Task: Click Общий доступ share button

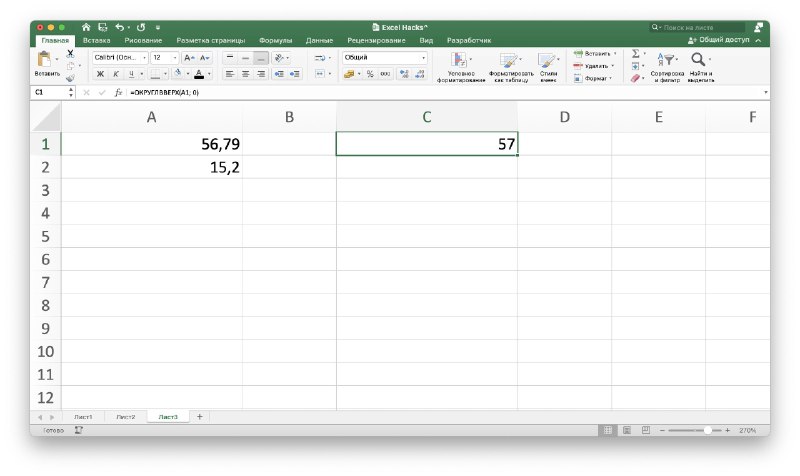Action: (719, 40)
